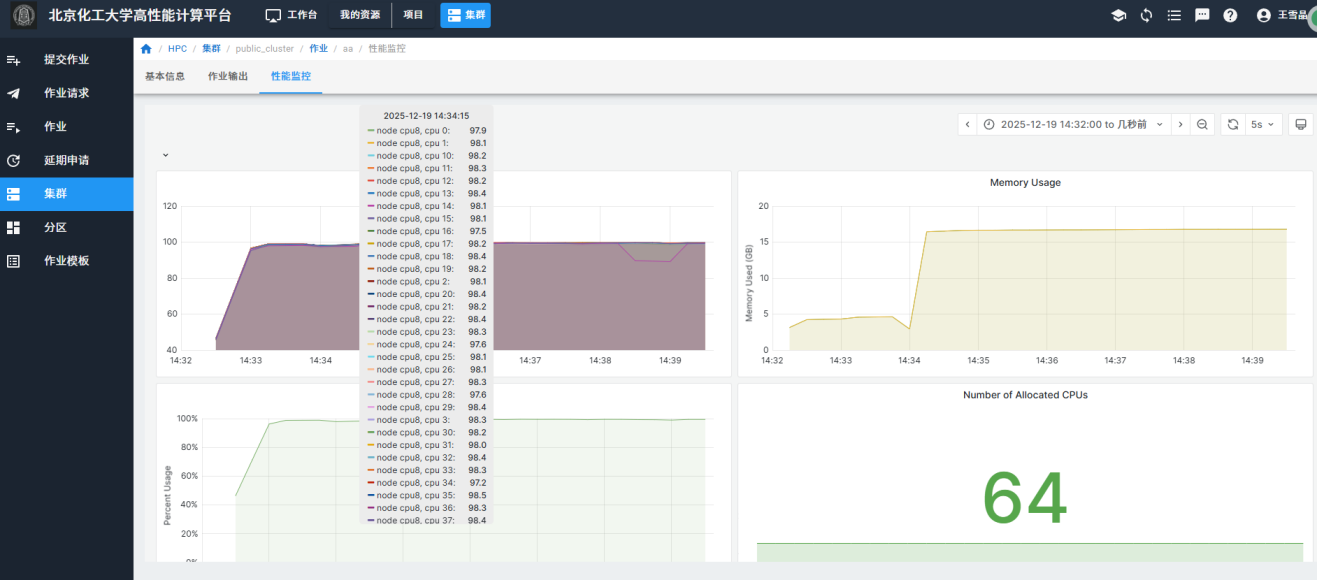Viewport: 1317px width, 580px height.
Task: Click the 我的资源 header button
Action: pos(359,15)
